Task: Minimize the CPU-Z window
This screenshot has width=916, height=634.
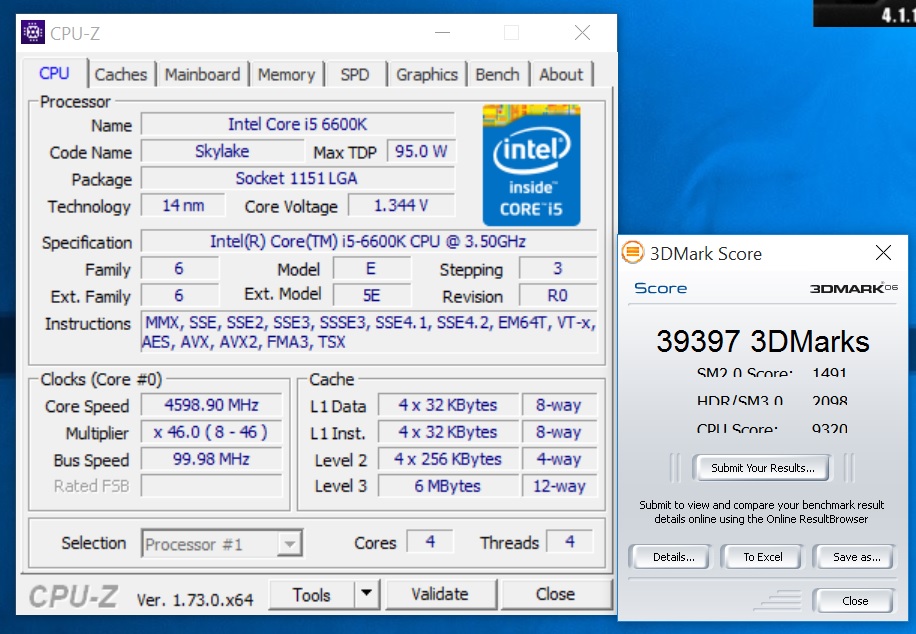Action: click(x=442, y=33)
